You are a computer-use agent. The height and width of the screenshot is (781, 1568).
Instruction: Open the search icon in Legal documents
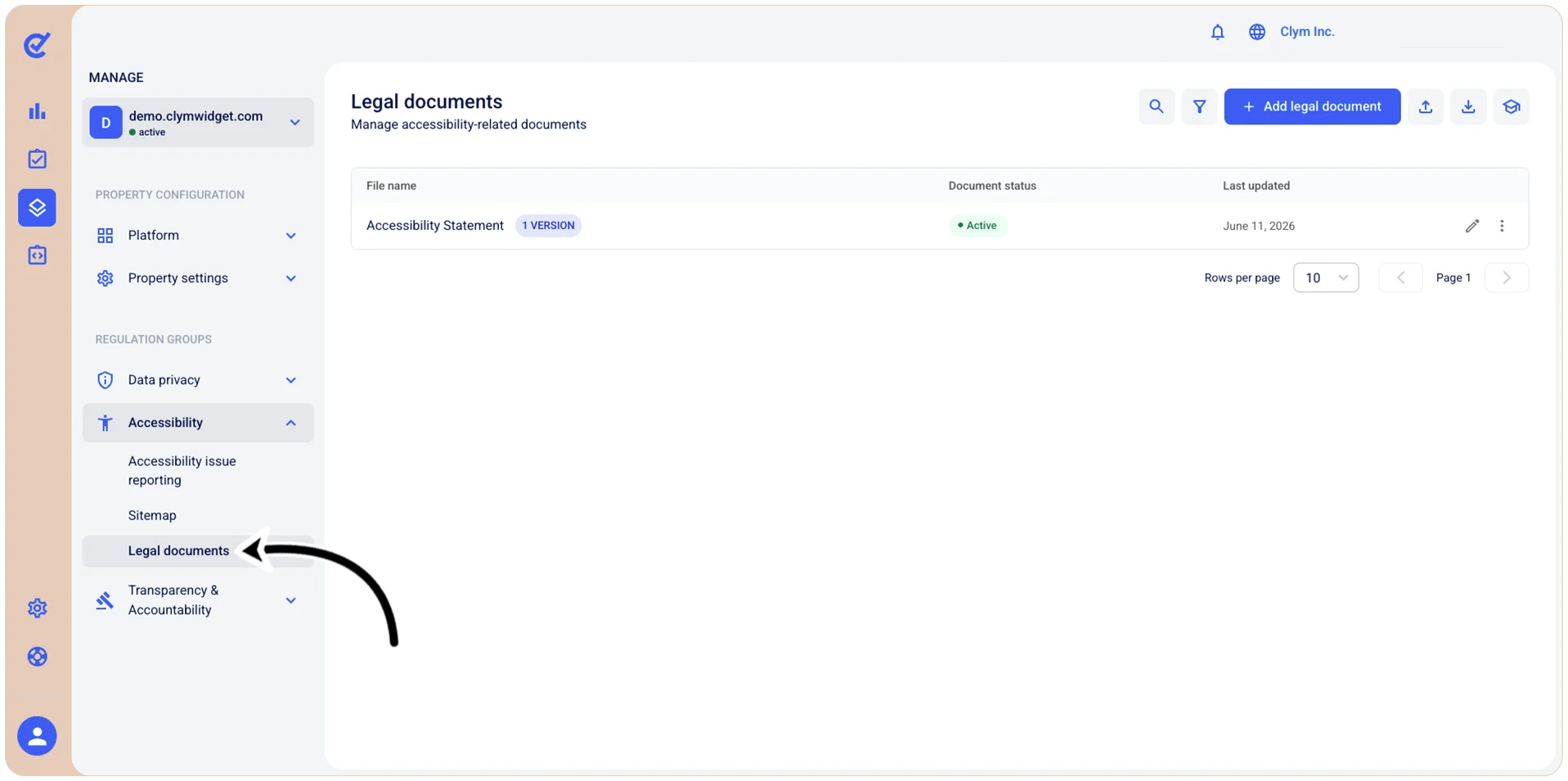[1156, 106]
